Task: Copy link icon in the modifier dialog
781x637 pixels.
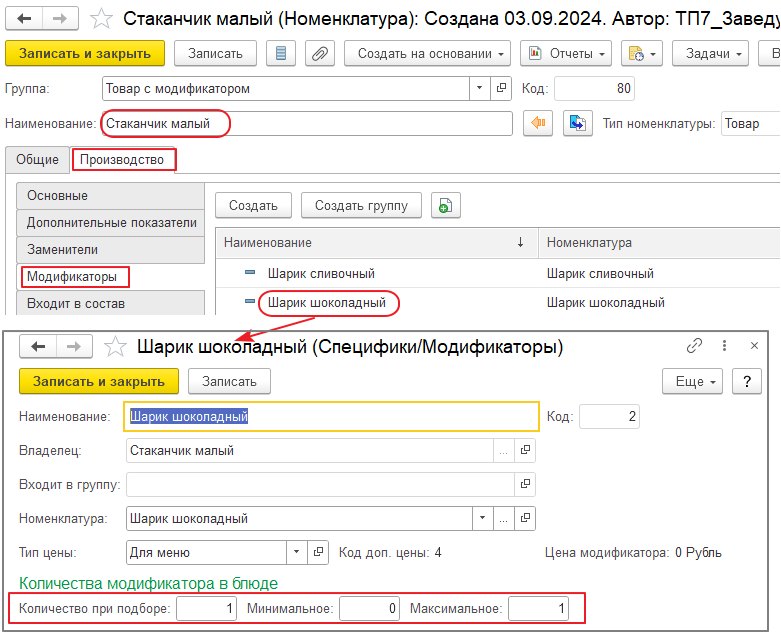Action: [x=694, y=345]
